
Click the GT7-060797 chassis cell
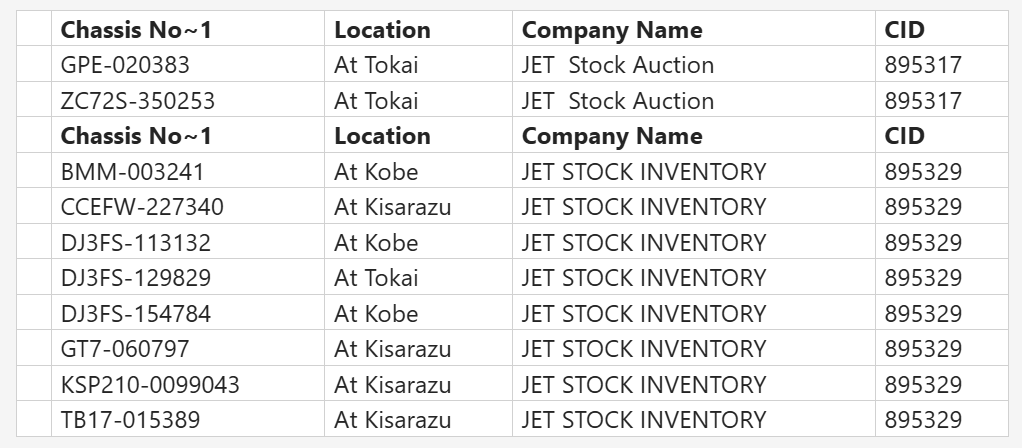[x=188, y=348]
